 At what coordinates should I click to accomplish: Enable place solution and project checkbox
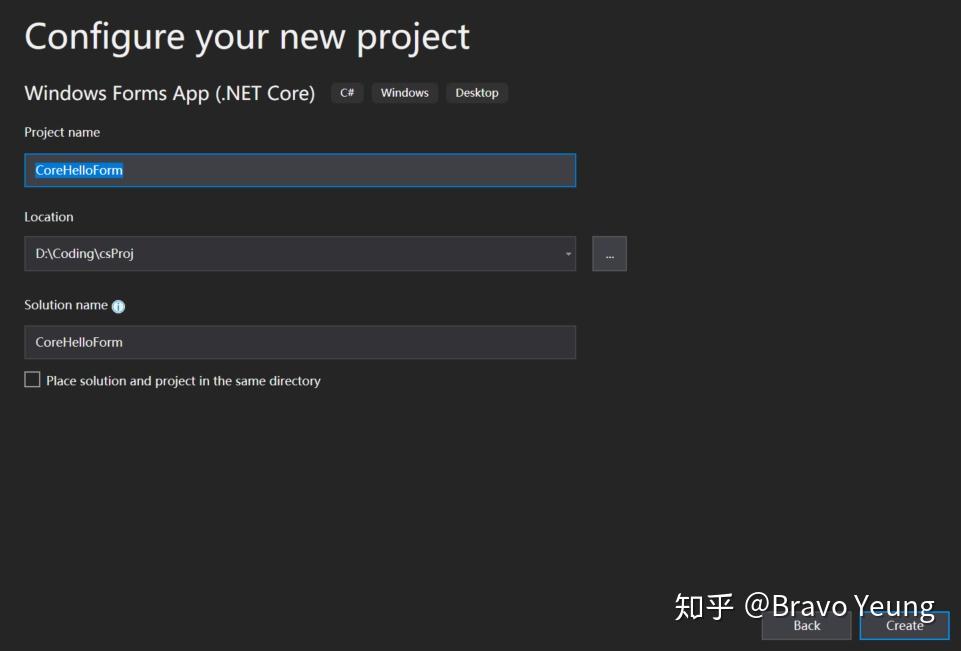click(x=33, y=380)
